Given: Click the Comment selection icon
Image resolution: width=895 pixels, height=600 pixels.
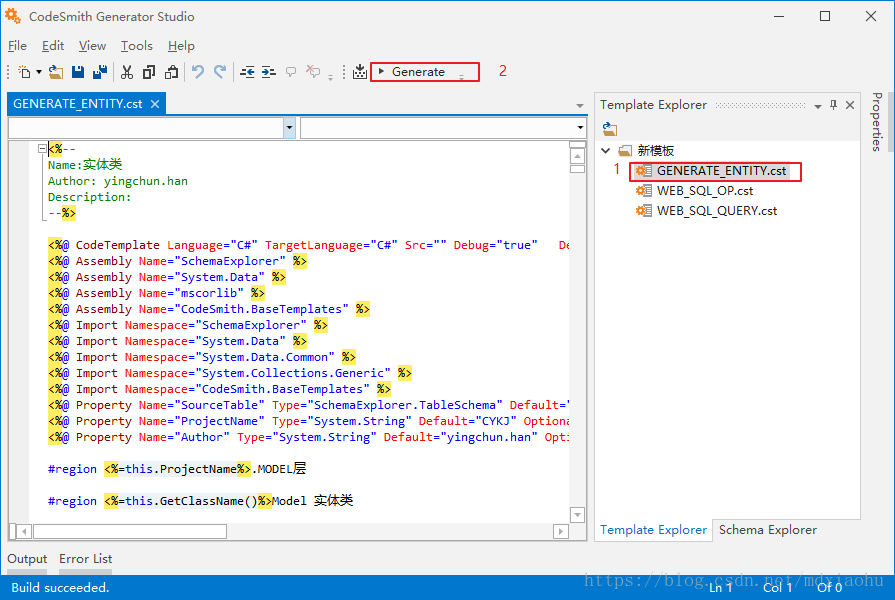Looking at the screenshot, I should 291,72.
